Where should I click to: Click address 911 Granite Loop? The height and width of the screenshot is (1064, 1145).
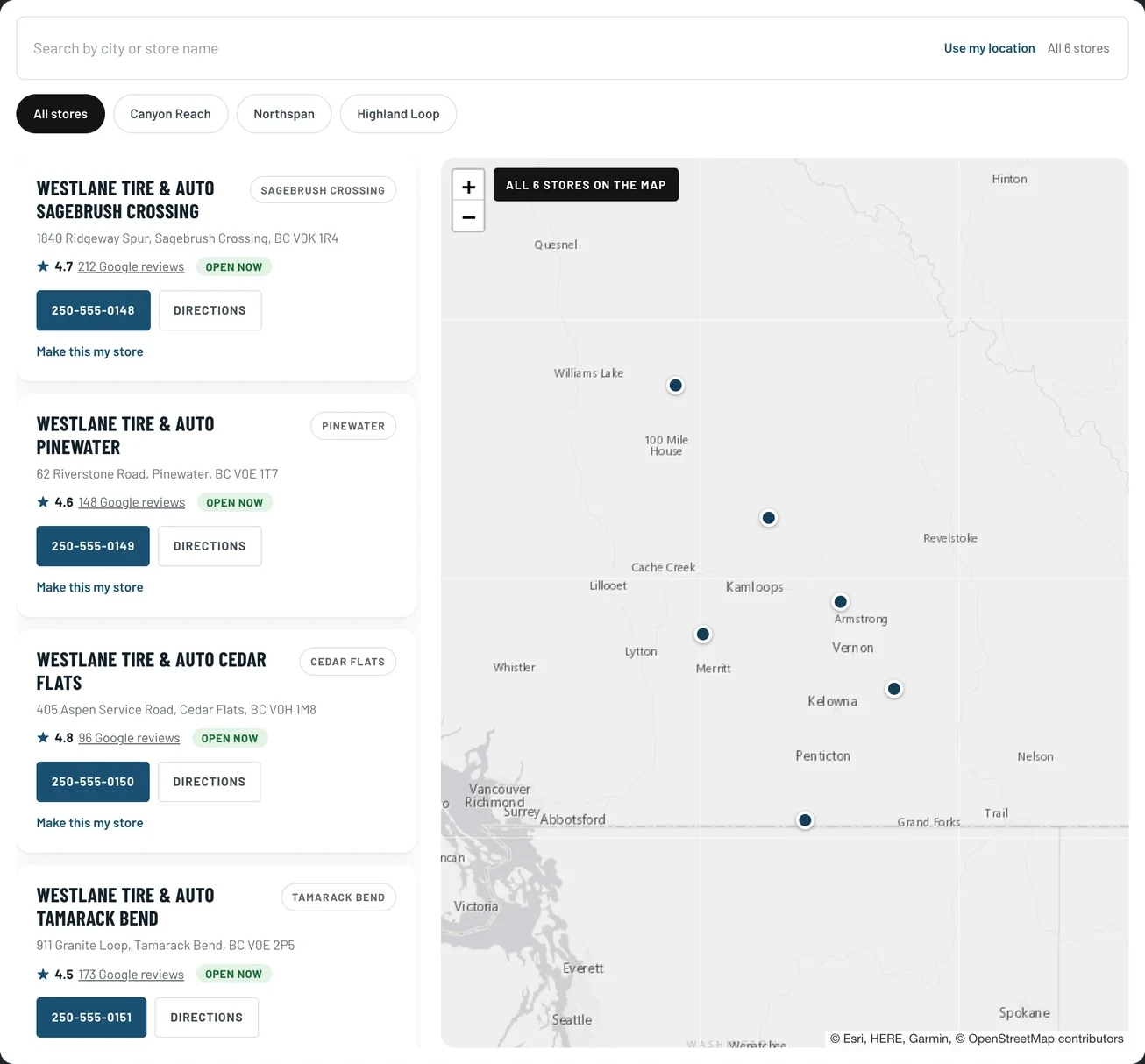tap(166, 946)
